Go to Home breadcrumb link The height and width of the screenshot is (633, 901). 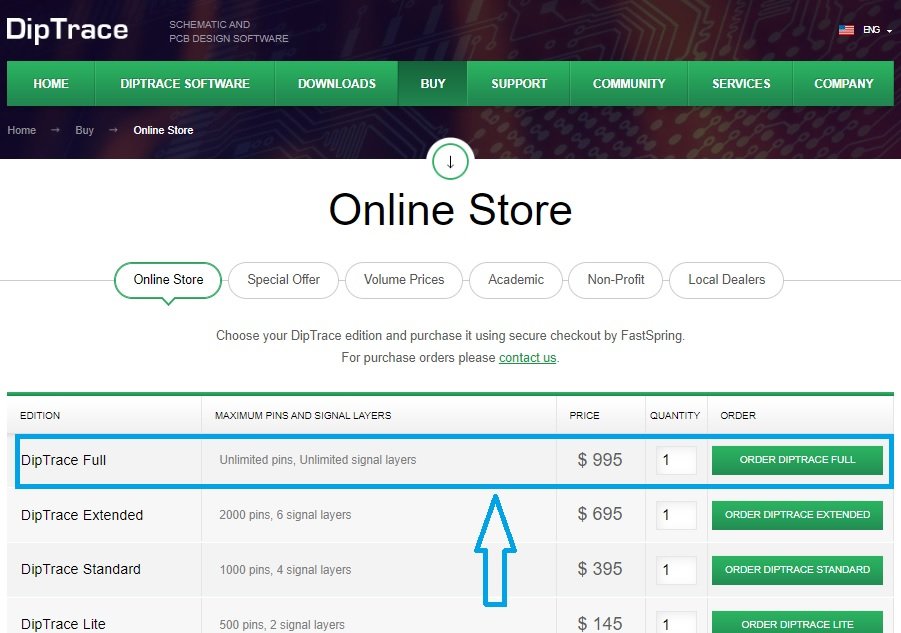pyautogui.click(x=22, y=130)
